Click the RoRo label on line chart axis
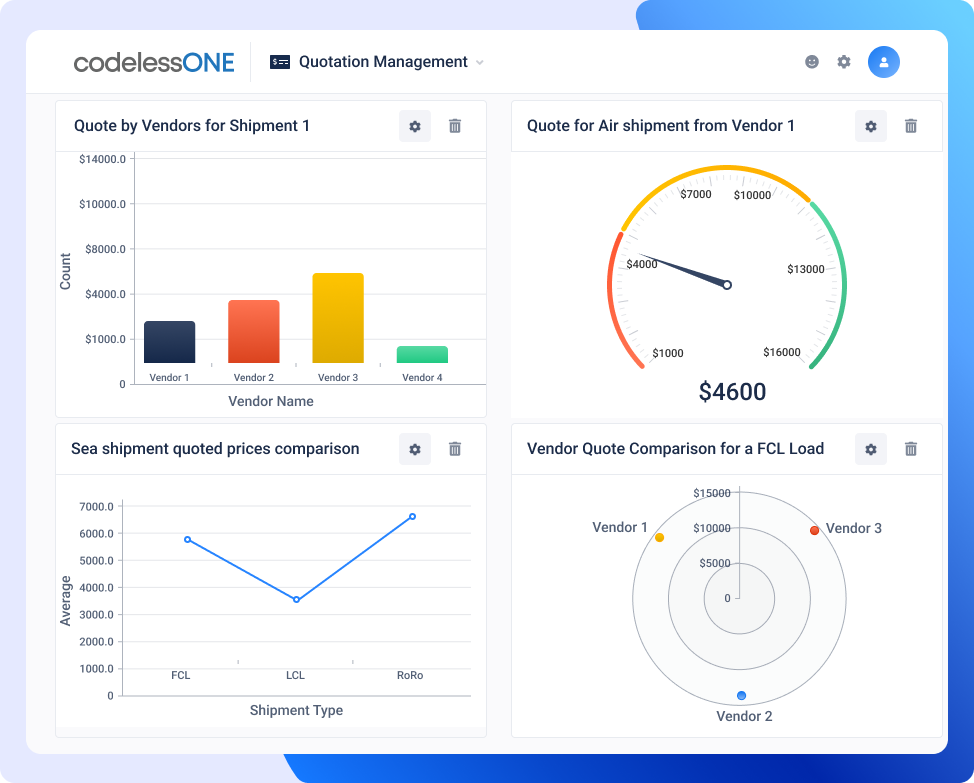Screen dimensions: 974x783 [410, 676]
